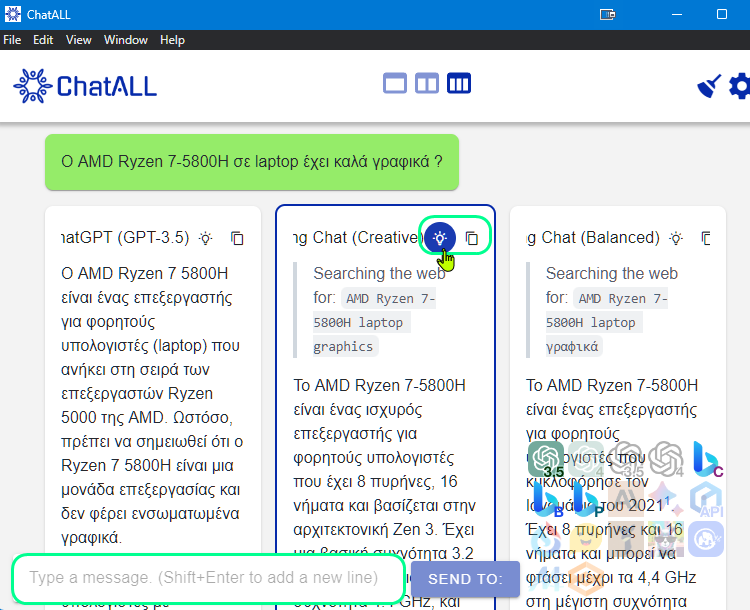Click 'AMD Ryzen 7- 5800H laptop γραφικά' search query

click(607, 322)
